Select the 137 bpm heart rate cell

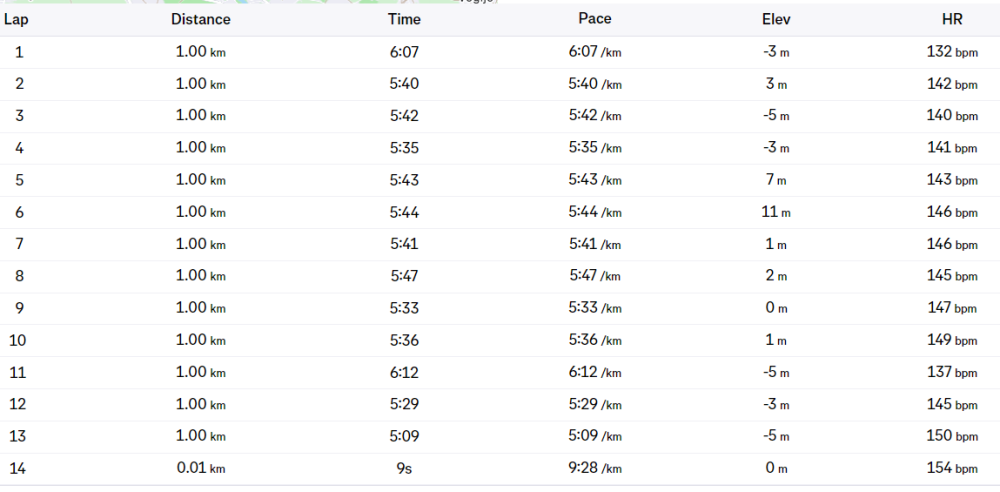952,372
